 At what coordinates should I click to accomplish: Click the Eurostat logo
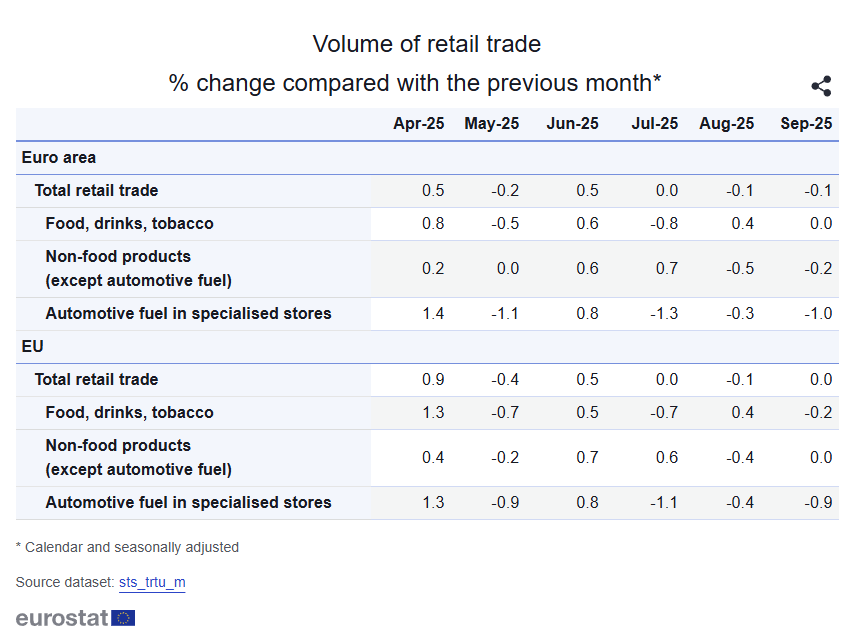coord(75,617)
